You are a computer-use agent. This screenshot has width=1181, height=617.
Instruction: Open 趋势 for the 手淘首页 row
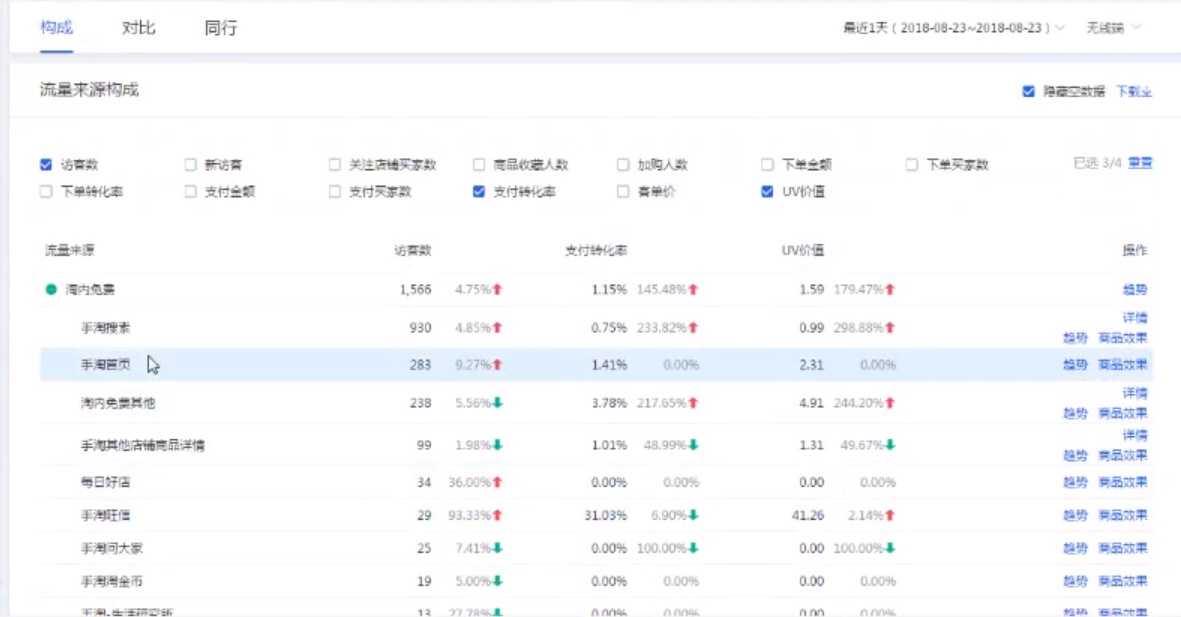1076,365
